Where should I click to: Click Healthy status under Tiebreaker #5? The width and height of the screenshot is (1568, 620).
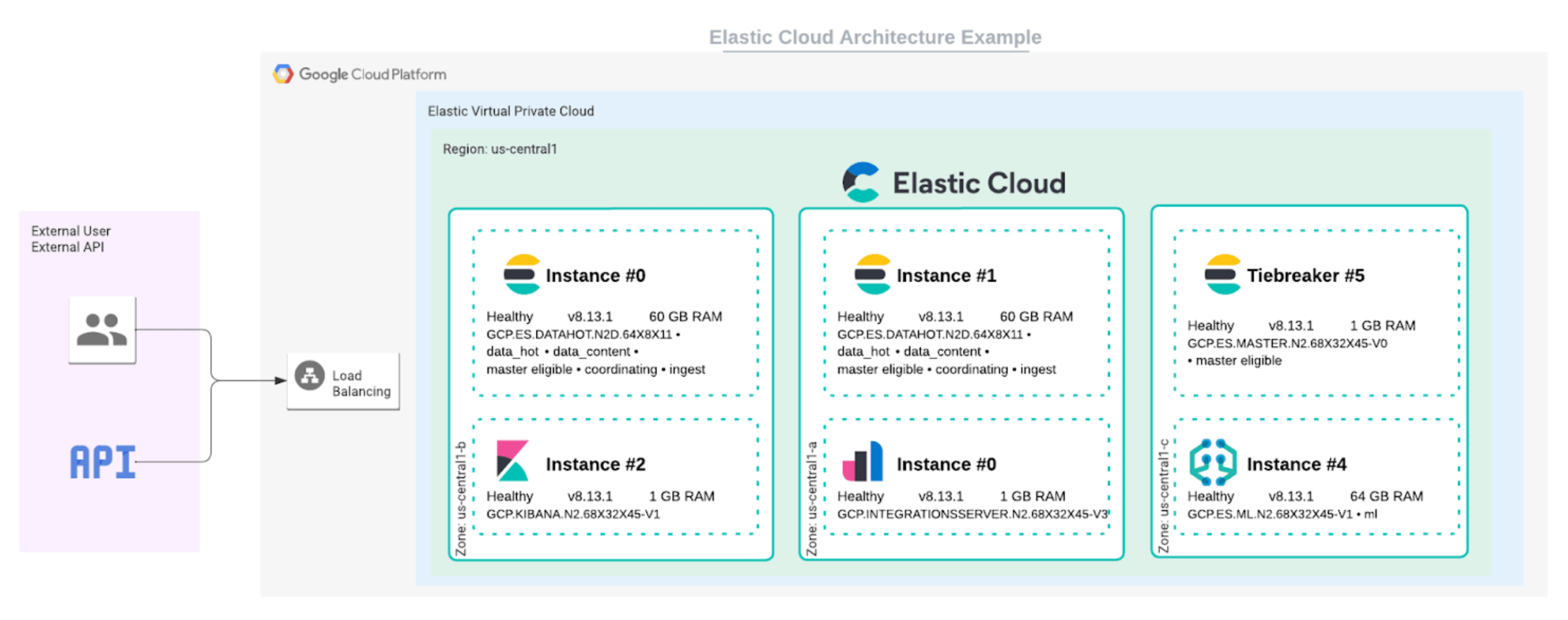[1210, 326]
